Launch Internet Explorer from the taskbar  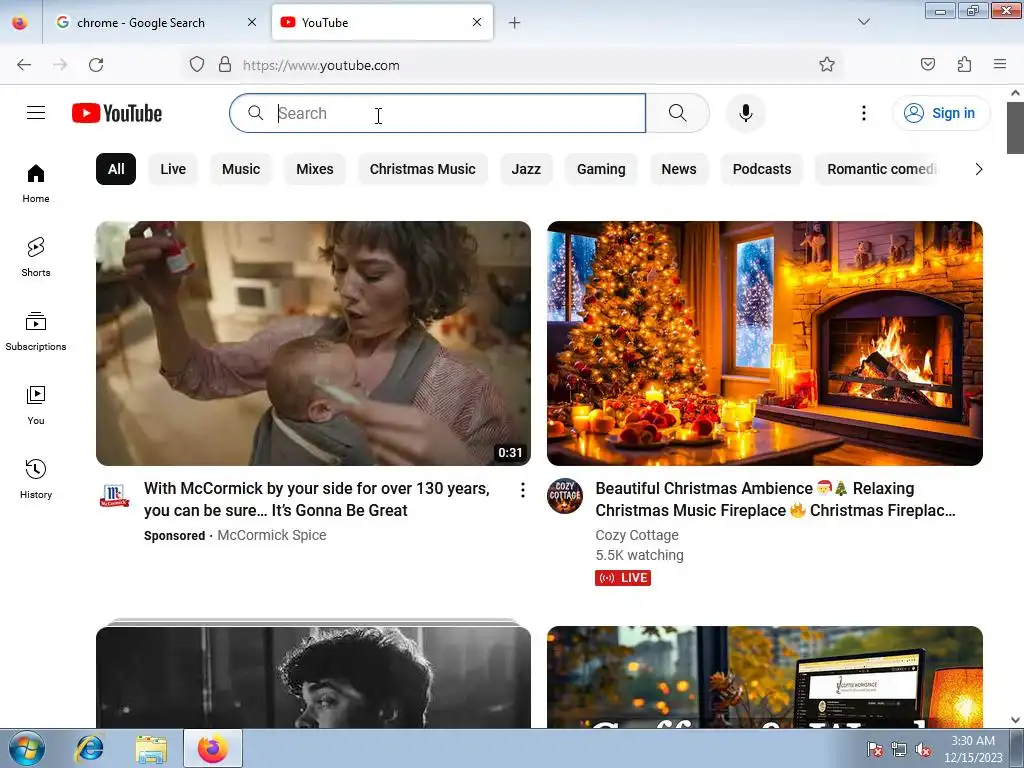[89, 748]
